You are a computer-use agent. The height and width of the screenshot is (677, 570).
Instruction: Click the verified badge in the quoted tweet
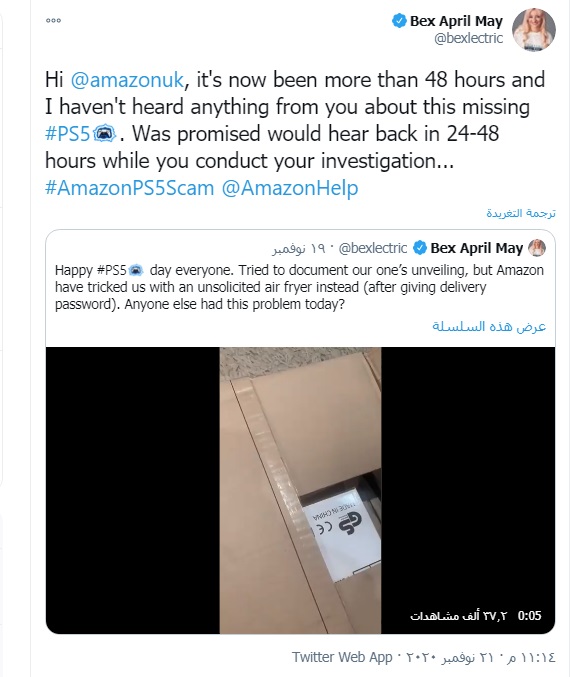click(420, 248)
